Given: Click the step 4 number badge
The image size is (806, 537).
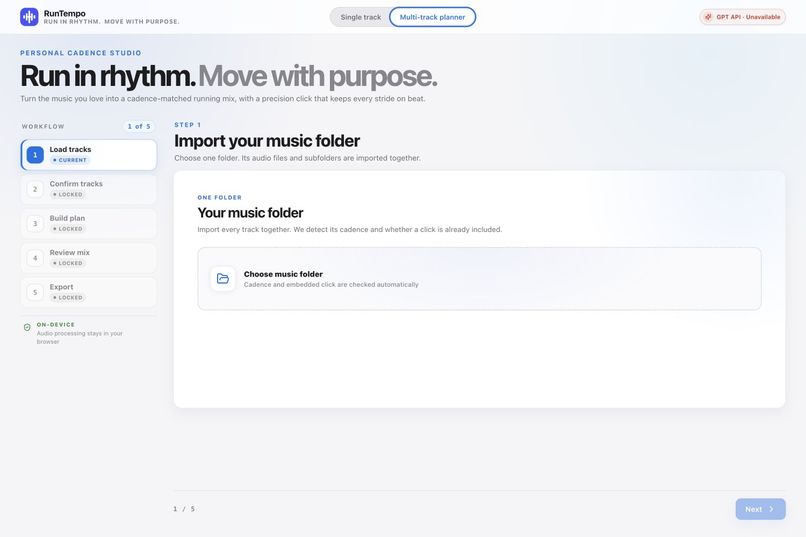Looking at the screenshot, I should tap(35, 258).
